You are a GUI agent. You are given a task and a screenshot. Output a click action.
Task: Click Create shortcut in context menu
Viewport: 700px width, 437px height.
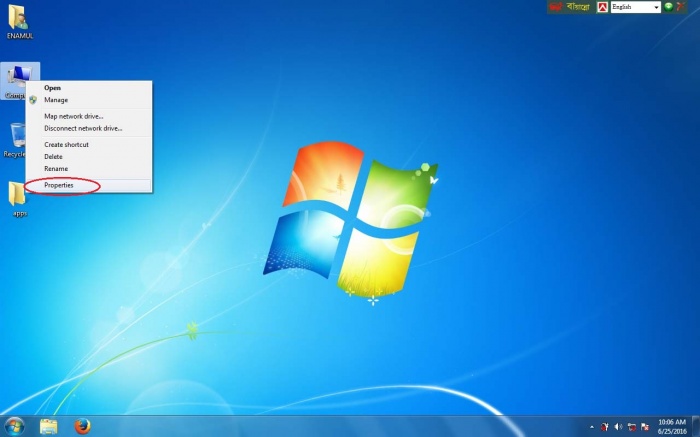(88, 145)
